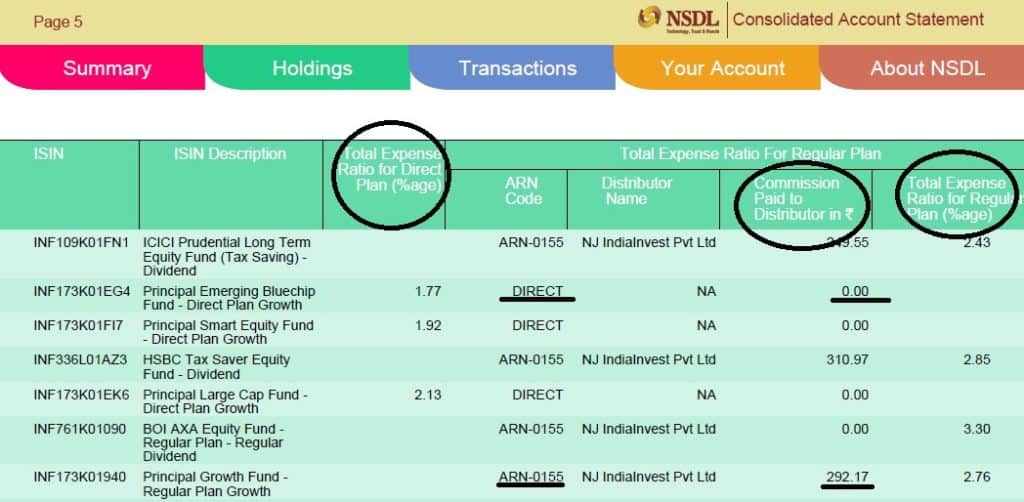This screenshot has width=1024, height=502.
Task: Click commission 0.00 in Principal Emerging Bluechip row
Action: [x=855, y=291]
